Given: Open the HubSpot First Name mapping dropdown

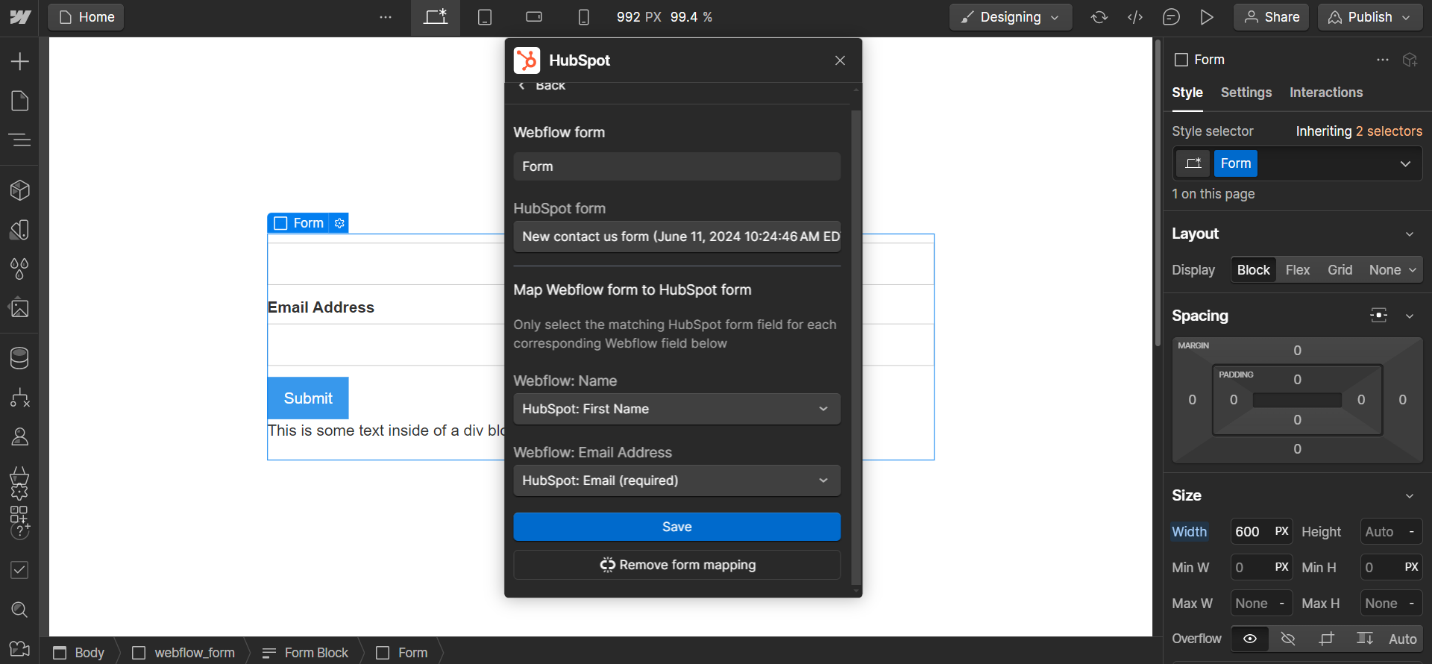Looking at the screenshot, I should (677, 408).
